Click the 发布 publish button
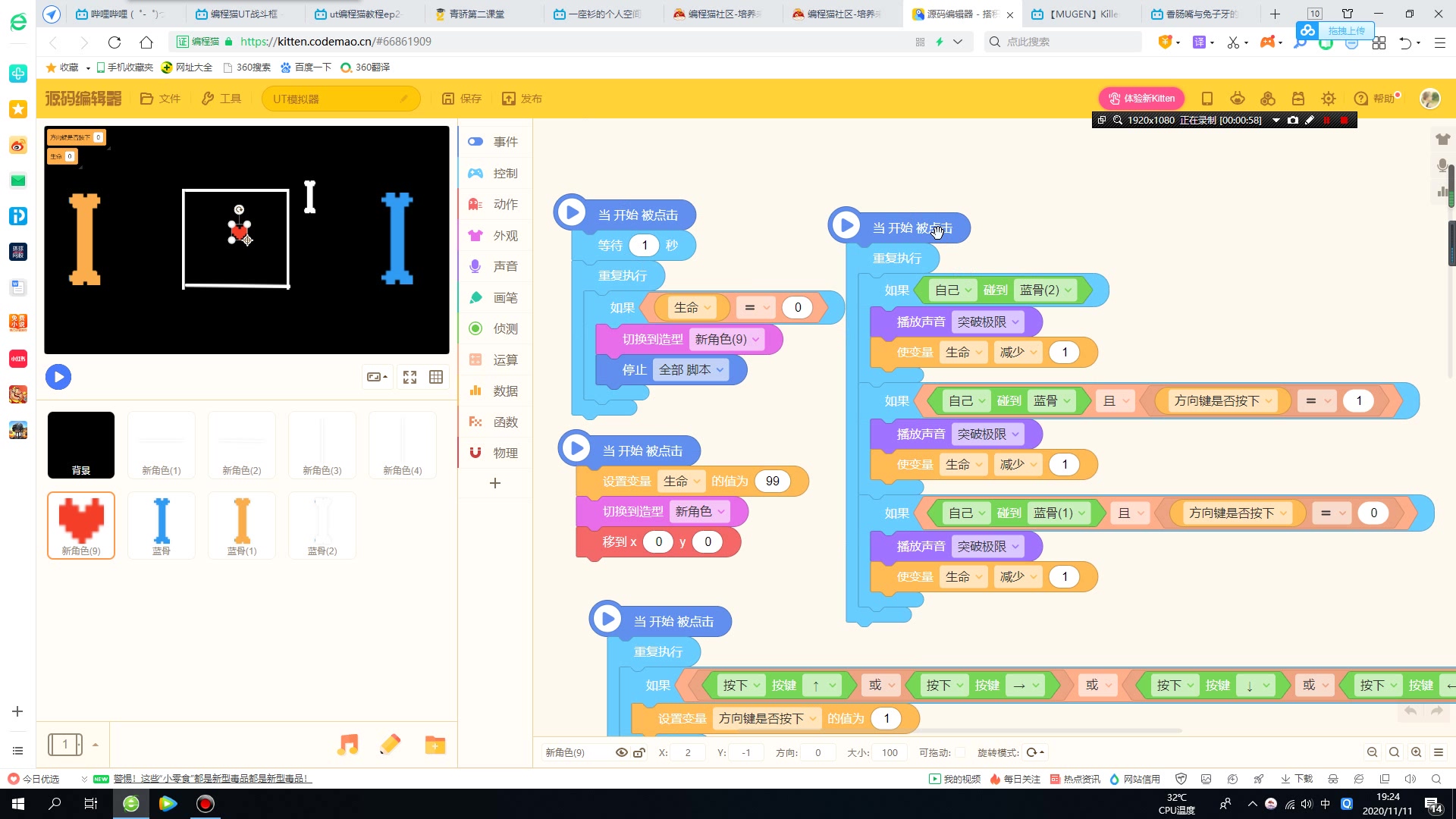Viewport: 1456px width, 819px height. pyautogui.click(x=522, y=99)
